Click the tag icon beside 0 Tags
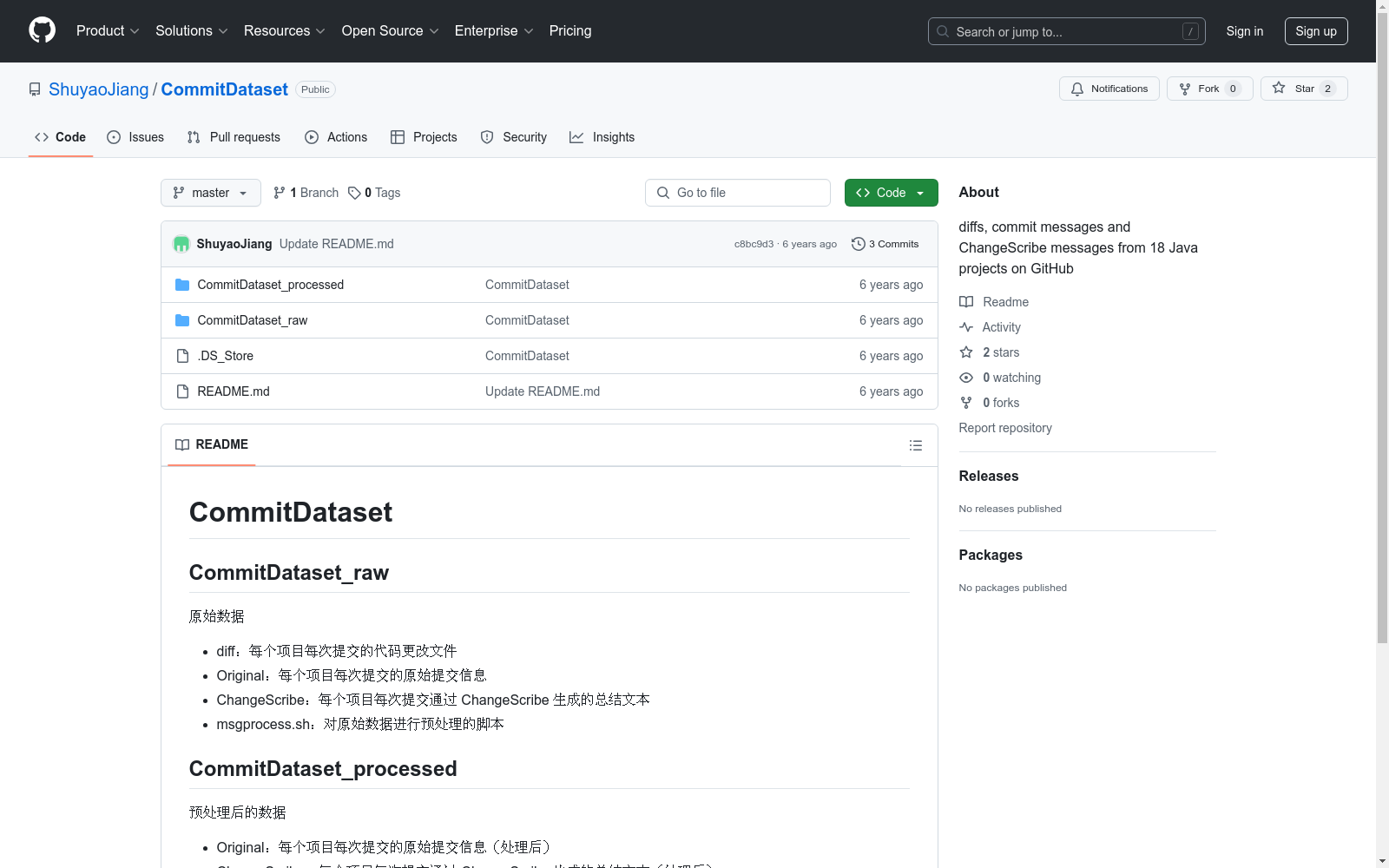Viewport: 1389px width, 868px height. point(354,193)
